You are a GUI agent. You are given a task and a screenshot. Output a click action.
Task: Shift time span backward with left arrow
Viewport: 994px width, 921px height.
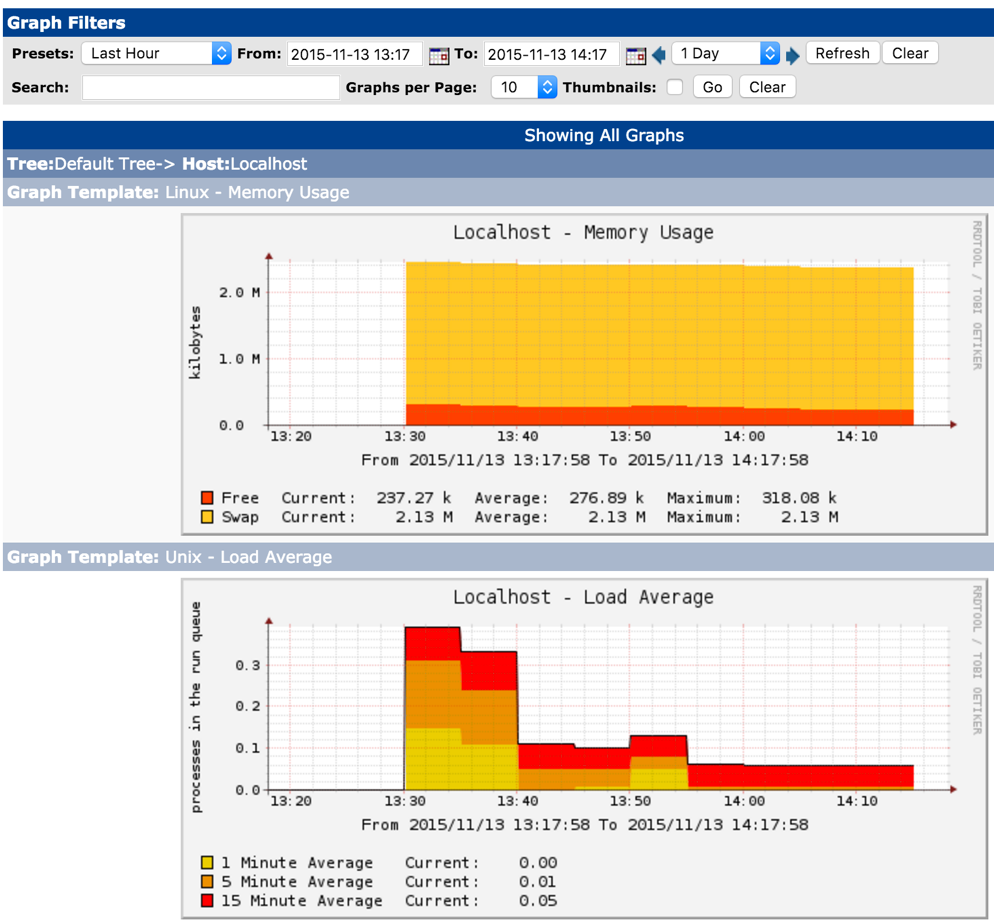point(659,55)
